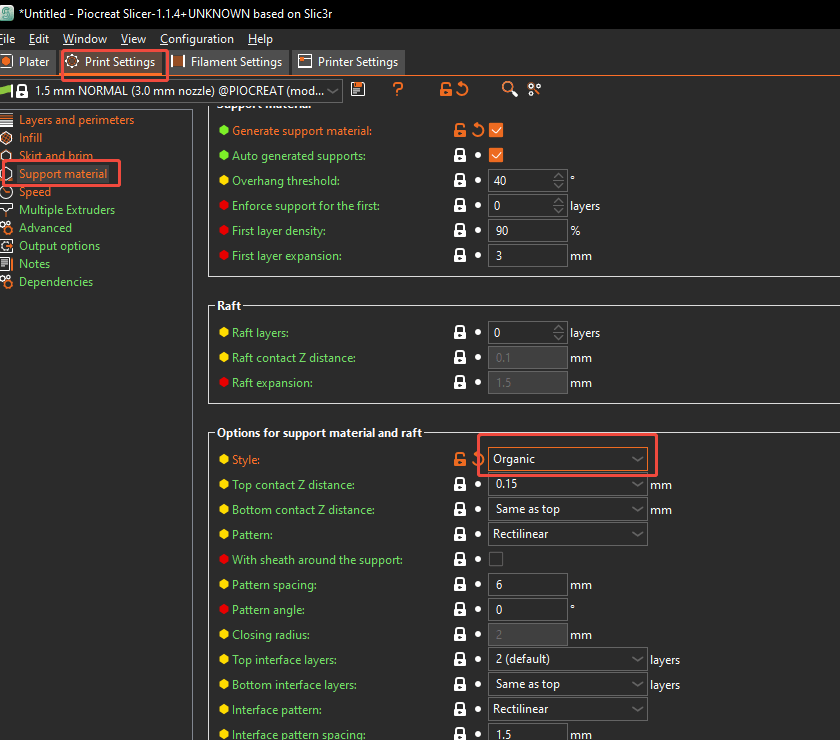This screenshot has height=740, width=840.
Task: Select Layers and perimeters in sidebar
Action: [76, 120]
